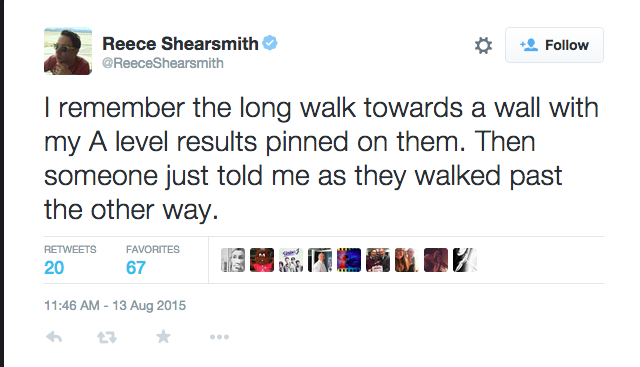Open the 11:46 AM - 13 Aug 2015 timestamp
The image size is (640, 367).
115,305
